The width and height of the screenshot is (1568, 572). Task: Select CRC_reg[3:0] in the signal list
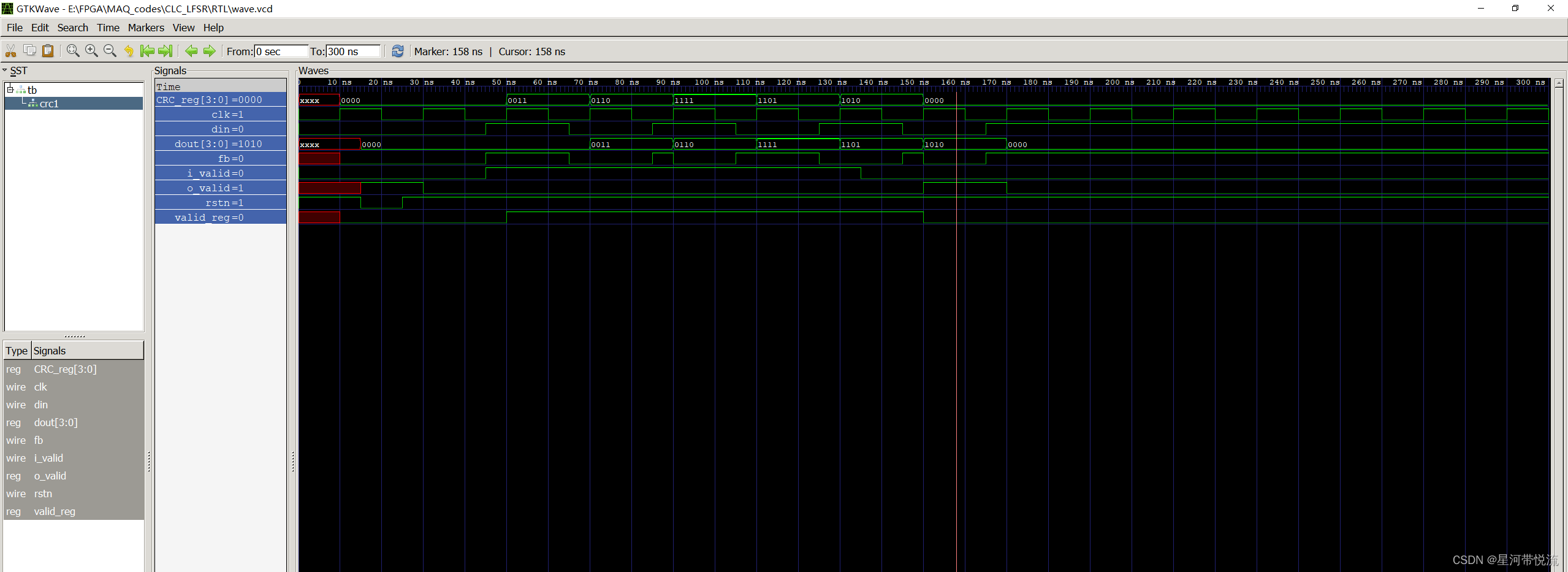(x=74, y=369)
